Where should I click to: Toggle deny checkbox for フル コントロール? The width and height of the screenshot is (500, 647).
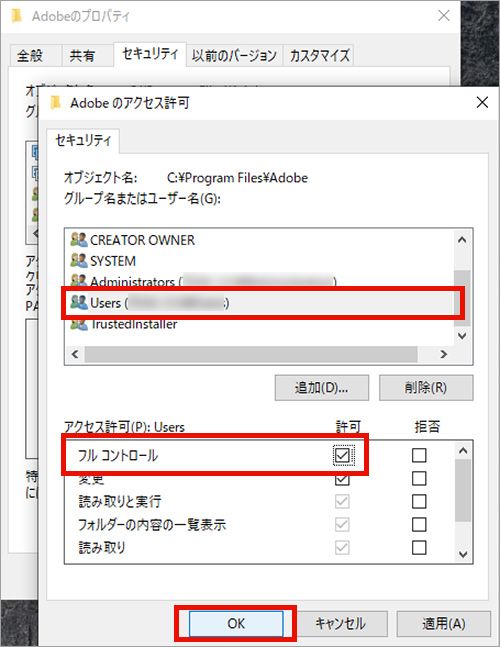tap(419, 455)
